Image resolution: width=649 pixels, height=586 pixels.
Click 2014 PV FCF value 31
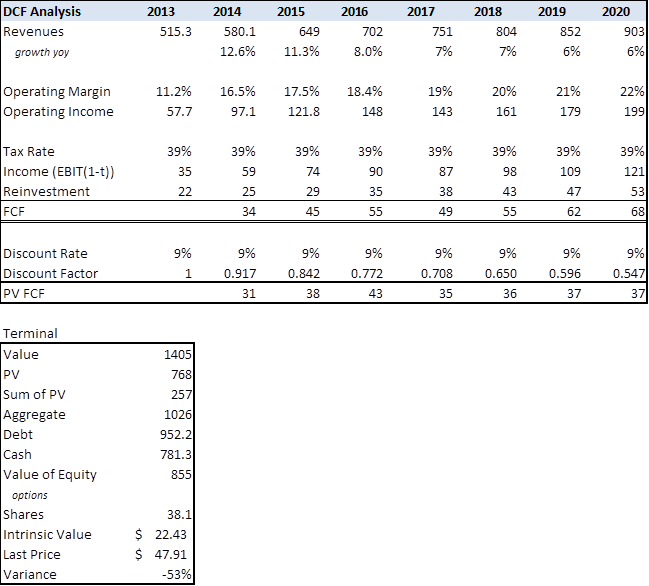click(x=249, y=293)
